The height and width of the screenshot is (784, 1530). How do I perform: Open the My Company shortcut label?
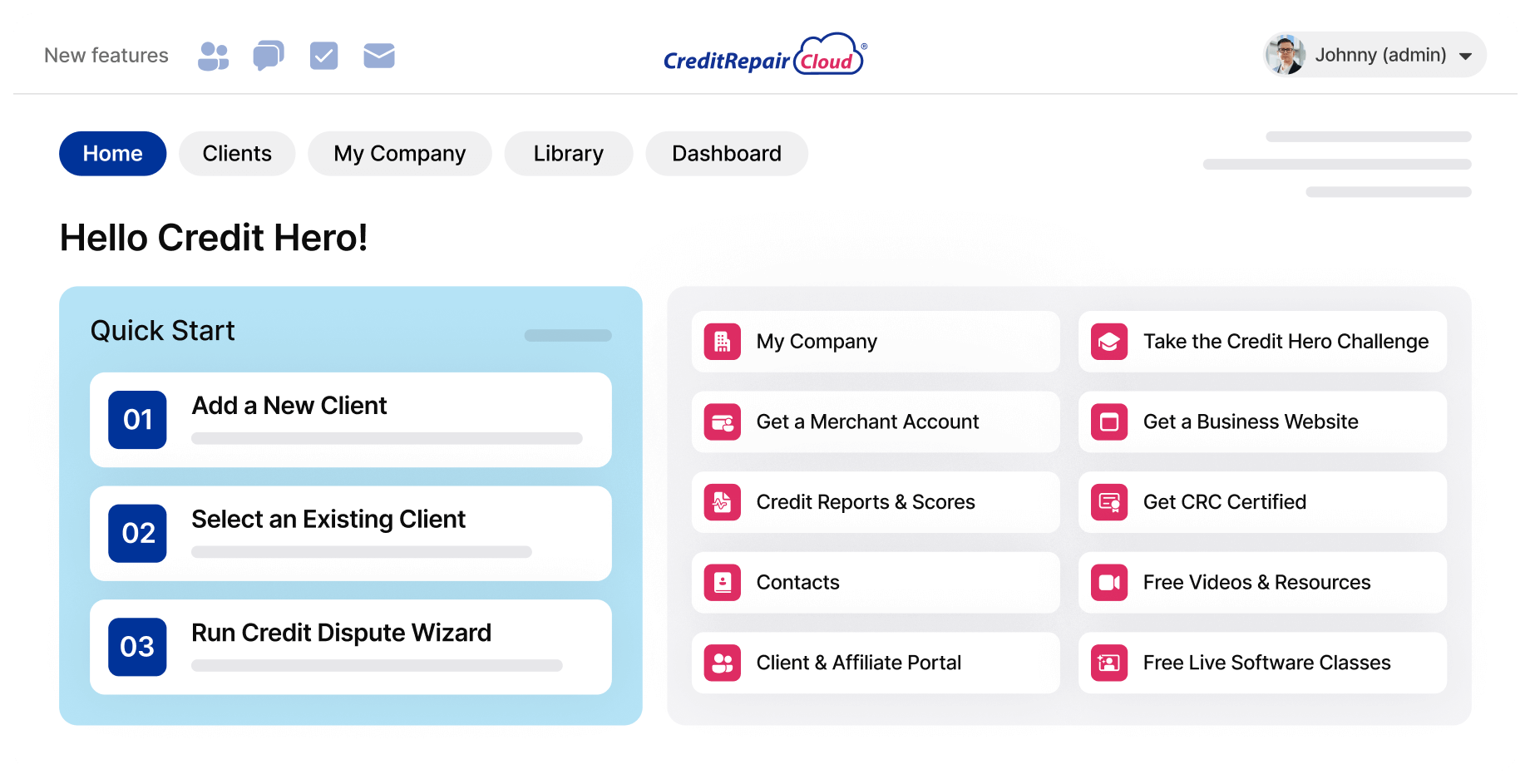pyautogui.click(x=817, y=342)
